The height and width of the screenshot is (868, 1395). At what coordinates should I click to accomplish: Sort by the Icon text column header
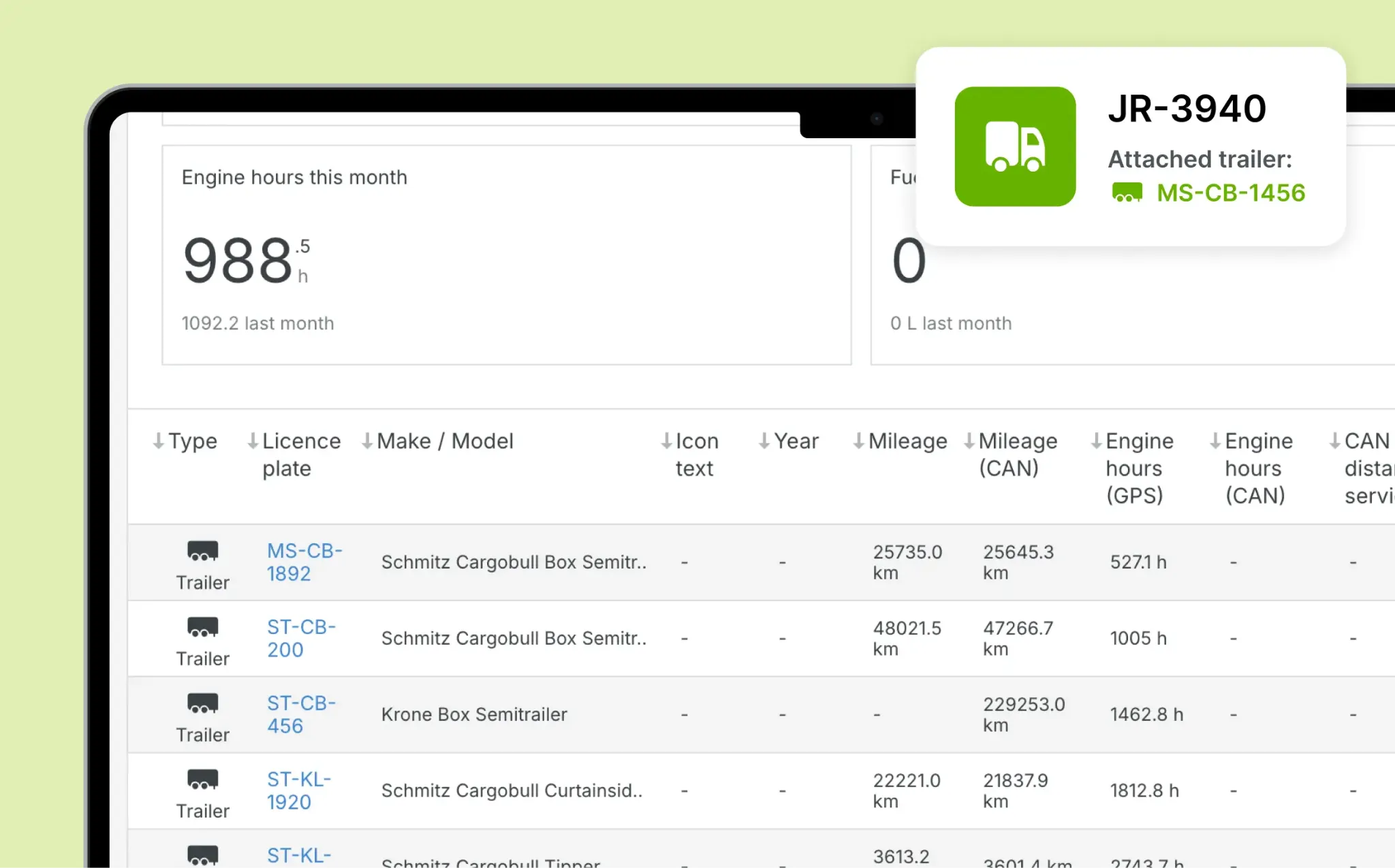coord(696,454)
